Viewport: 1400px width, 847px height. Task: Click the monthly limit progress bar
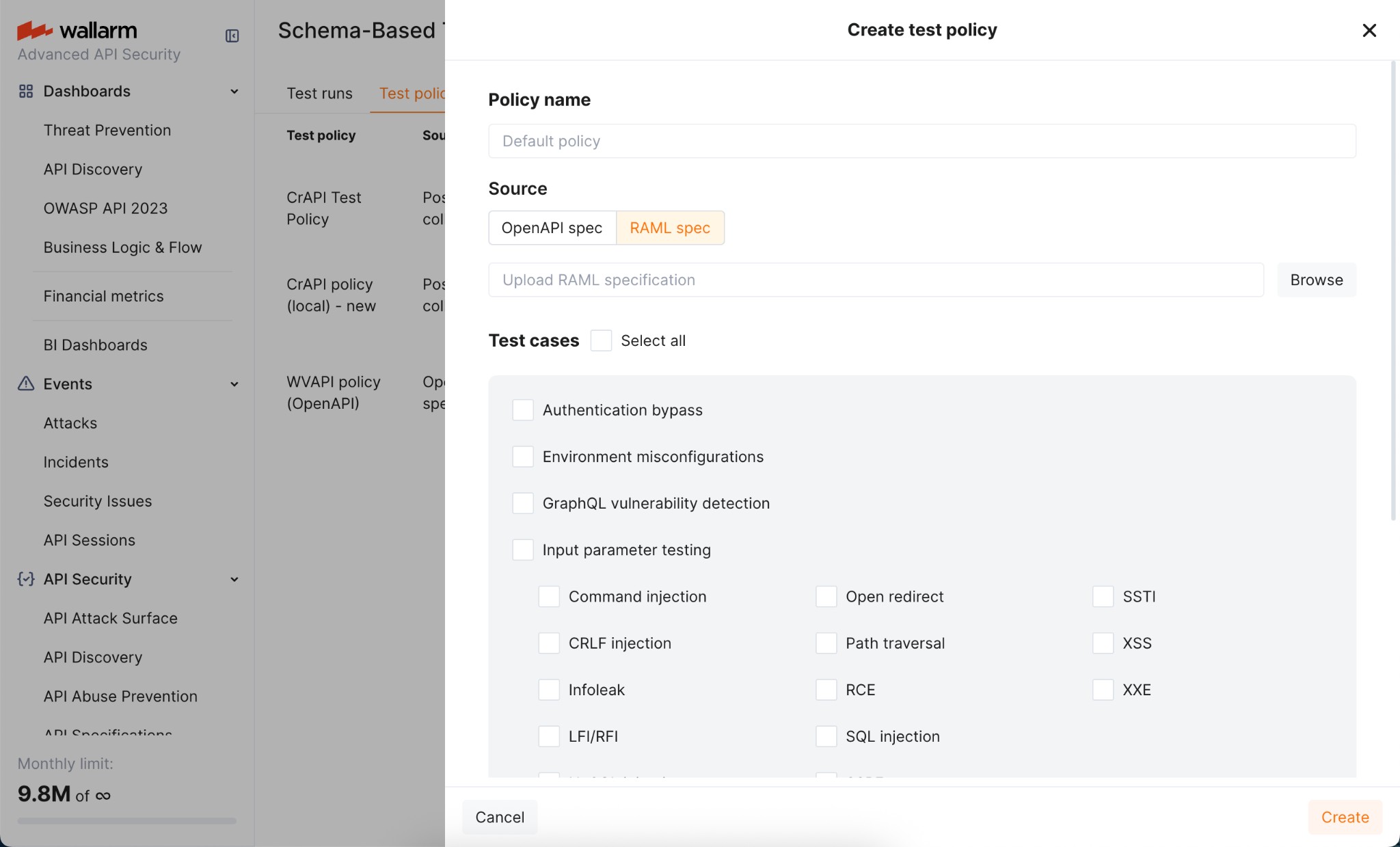(126, 821)
